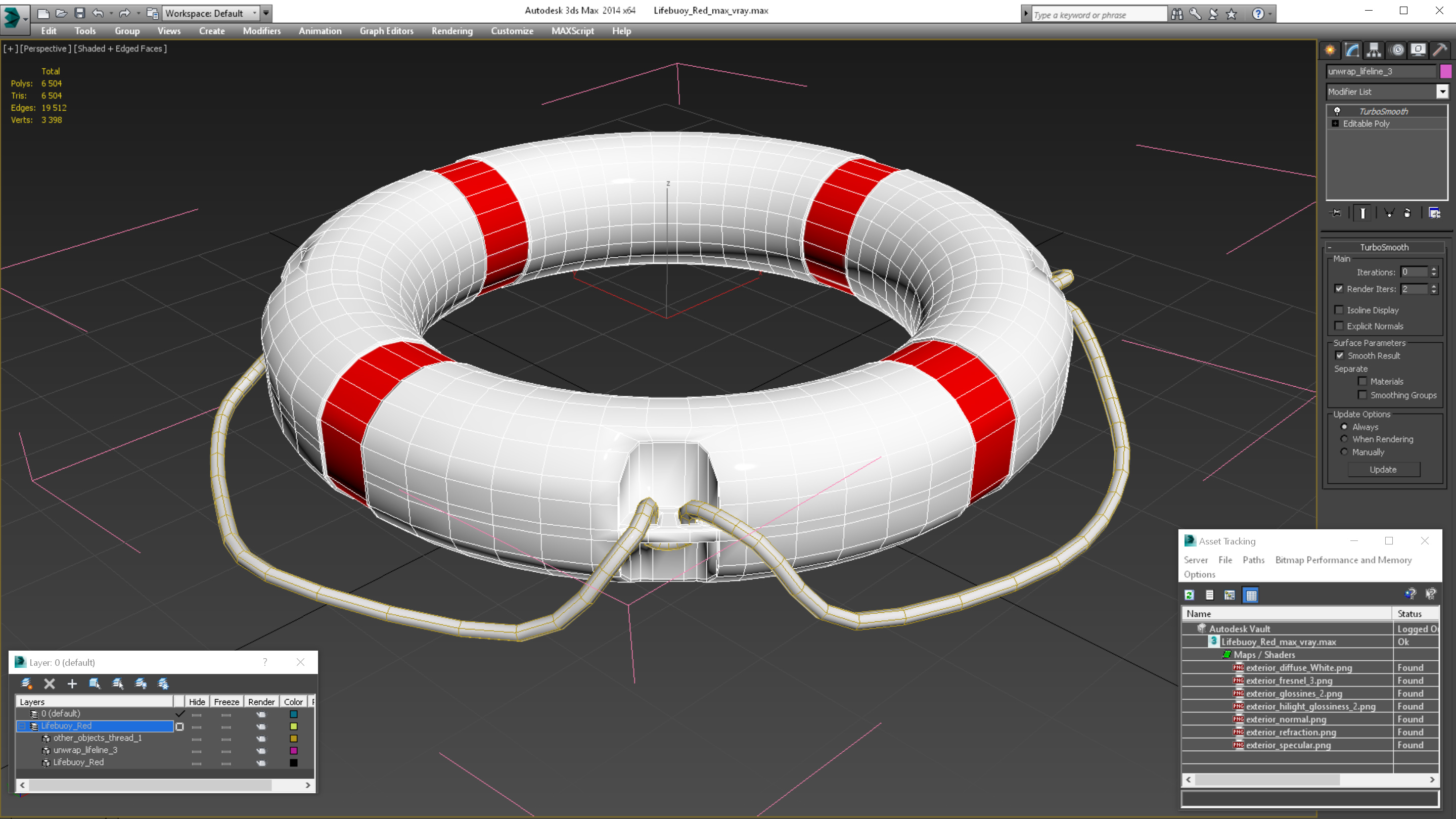This screenshot has height=819, width=1456.
Task: Select the Always update option
Action: [x=1345, y=427]
